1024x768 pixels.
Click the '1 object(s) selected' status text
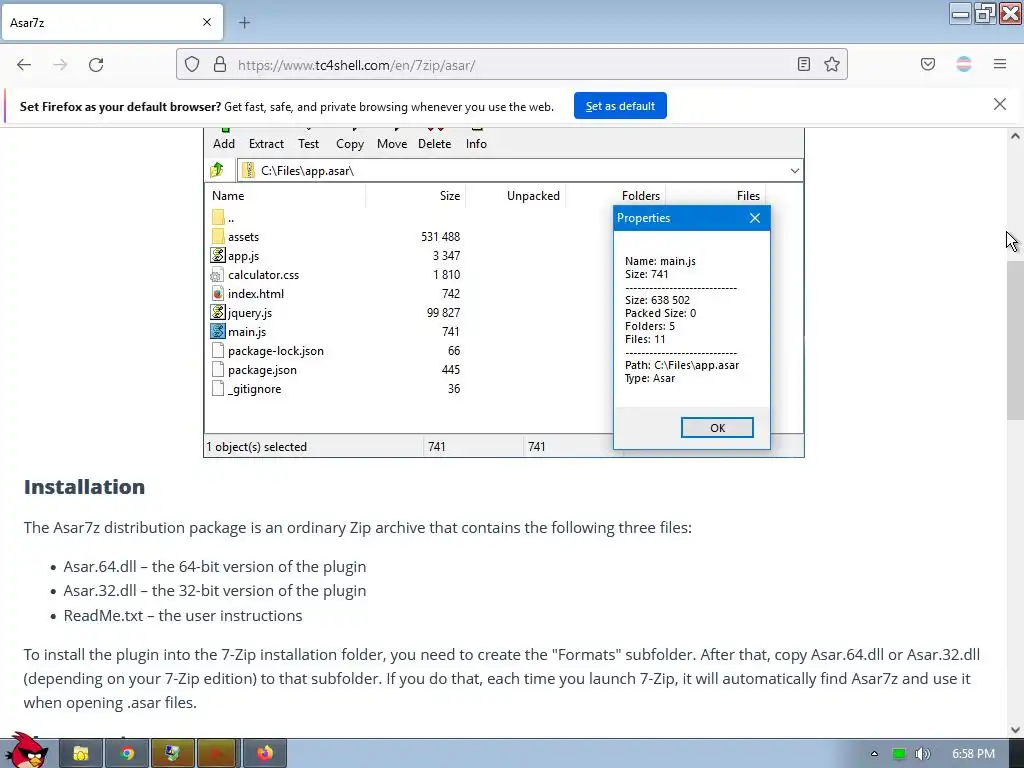pos(257,447)
